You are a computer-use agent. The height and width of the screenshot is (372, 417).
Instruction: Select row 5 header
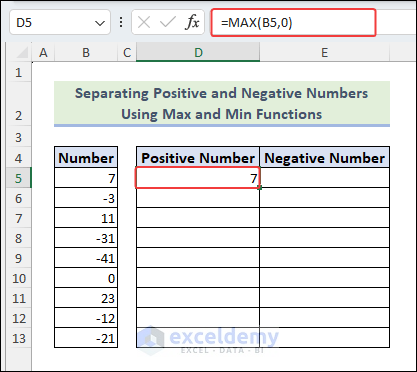point(19,178)
